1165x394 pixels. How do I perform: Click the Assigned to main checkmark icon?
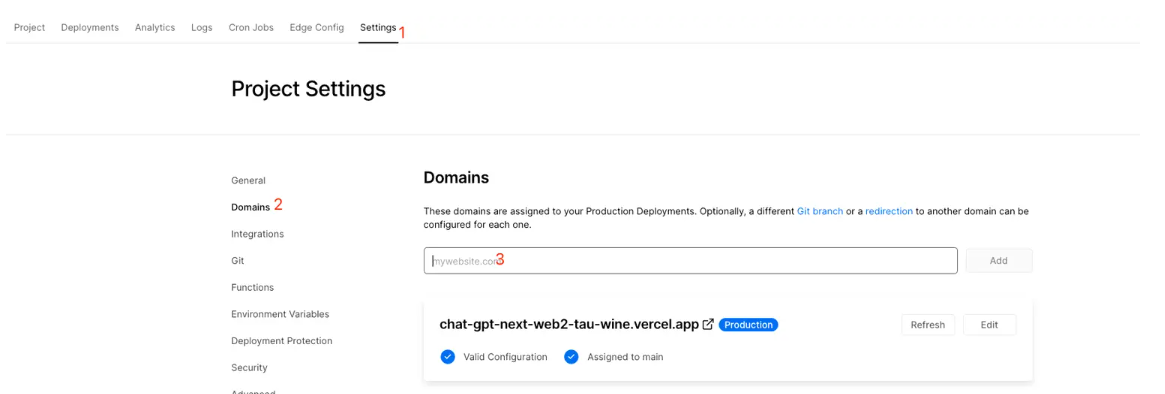pyautogui.click(x=571, y=357)
